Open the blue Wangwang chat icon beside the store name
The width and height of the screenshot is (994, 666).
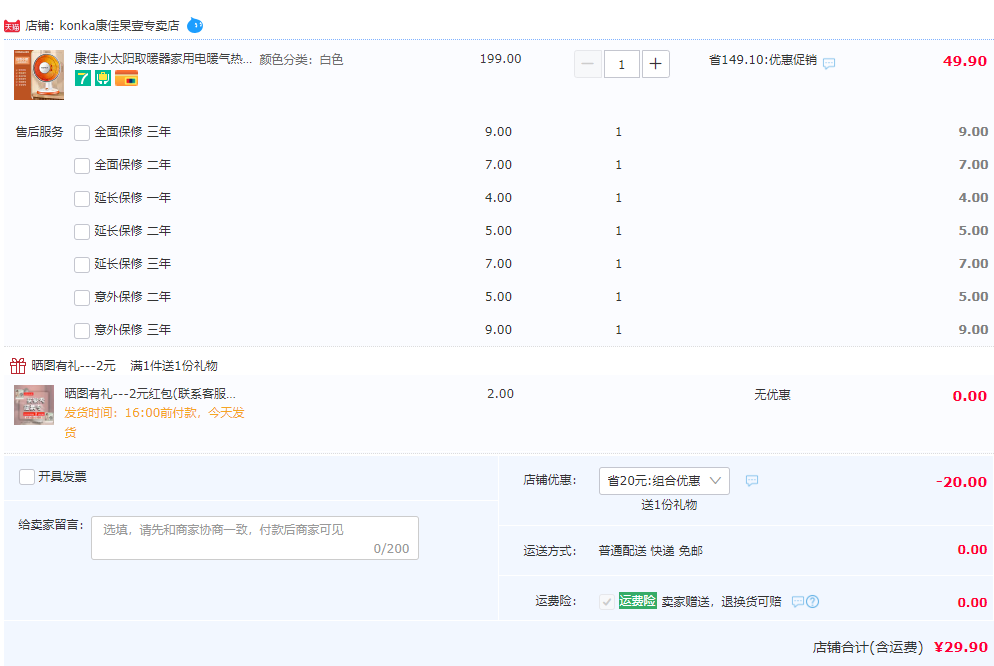pos(195,25)
